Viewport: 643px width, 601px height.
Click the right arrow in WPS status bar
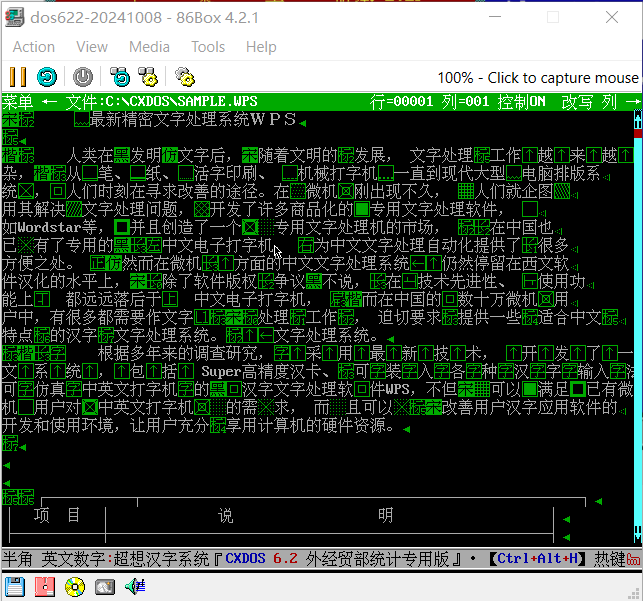634,102
